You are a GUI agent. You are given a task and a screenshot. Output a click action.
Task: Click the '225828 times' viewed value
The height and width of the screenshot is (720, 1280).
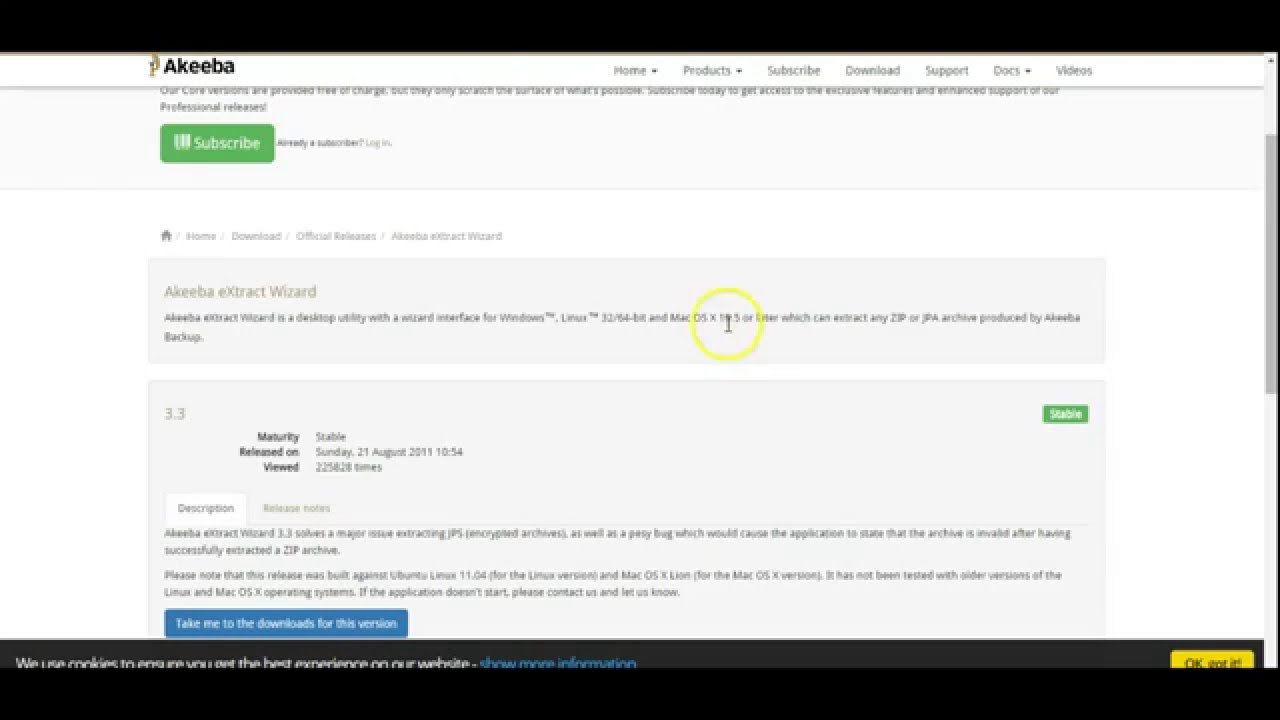coord(349,467)
